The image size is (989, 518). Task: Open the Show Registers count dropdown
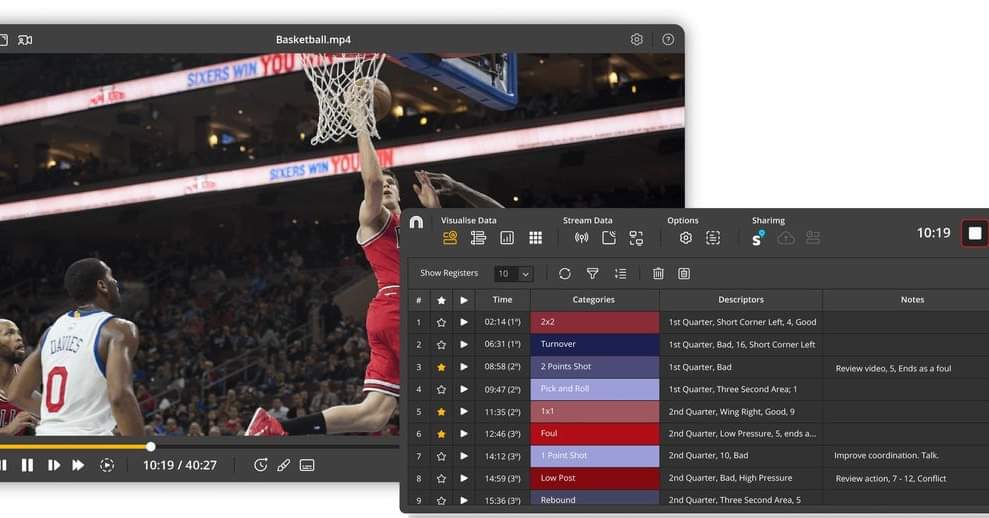click(x=513, y=273)
